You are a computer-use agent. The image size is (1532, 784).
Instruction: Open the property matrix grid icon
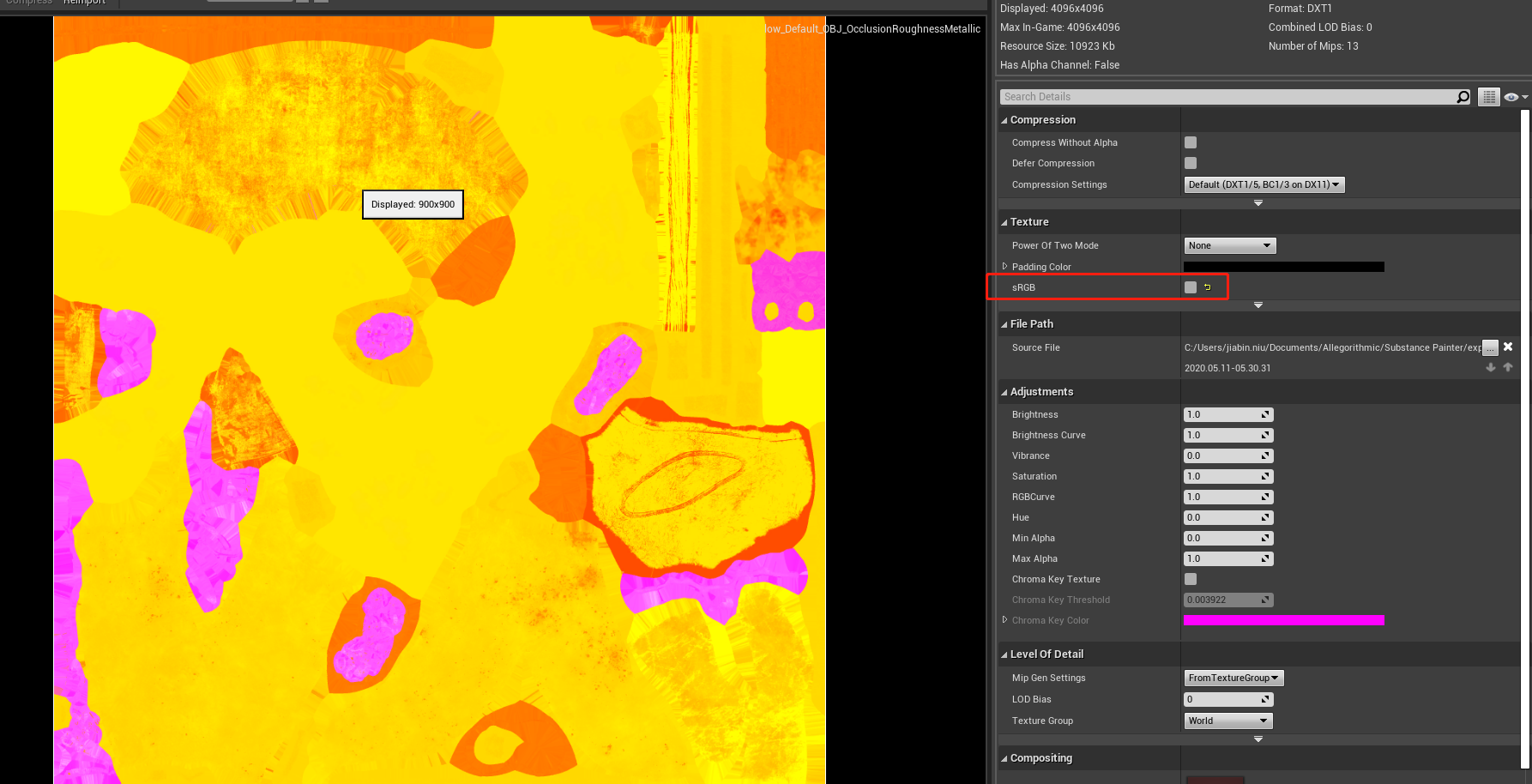click(1489, 96)
